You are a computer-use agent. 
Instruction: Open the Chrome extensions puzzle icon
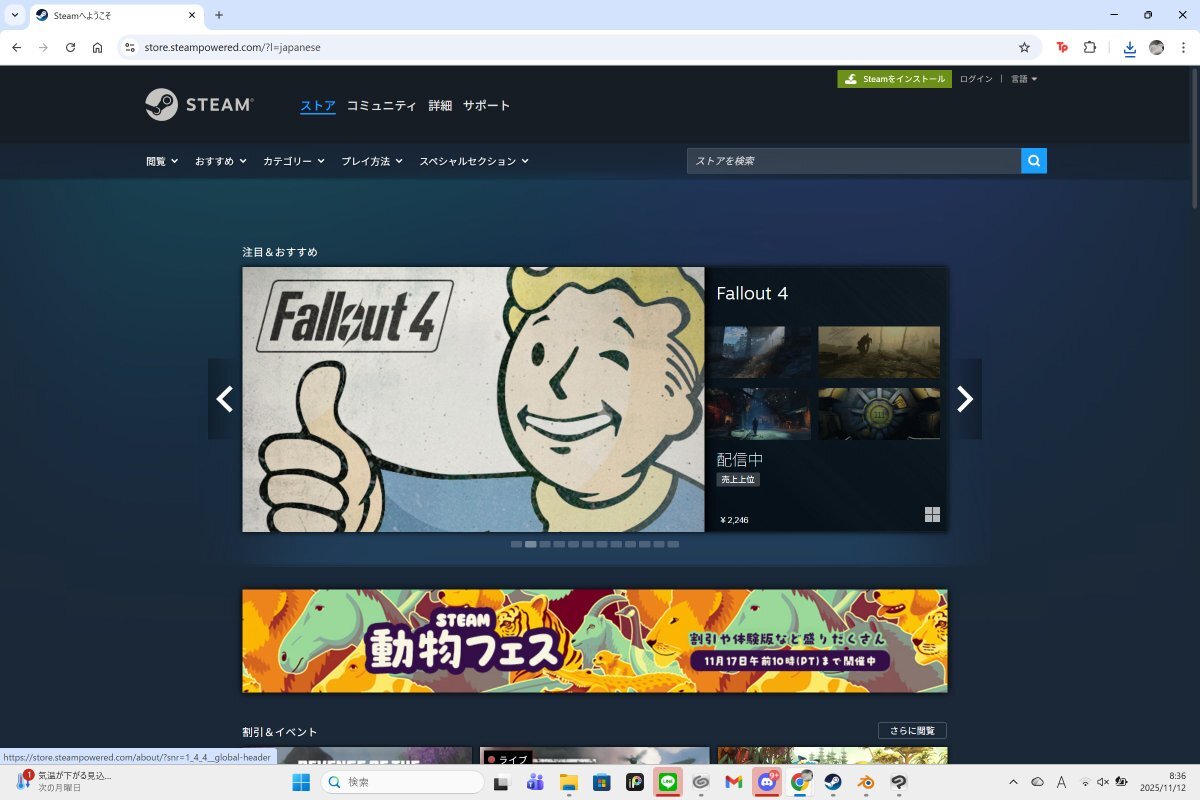pos(1090,47)
